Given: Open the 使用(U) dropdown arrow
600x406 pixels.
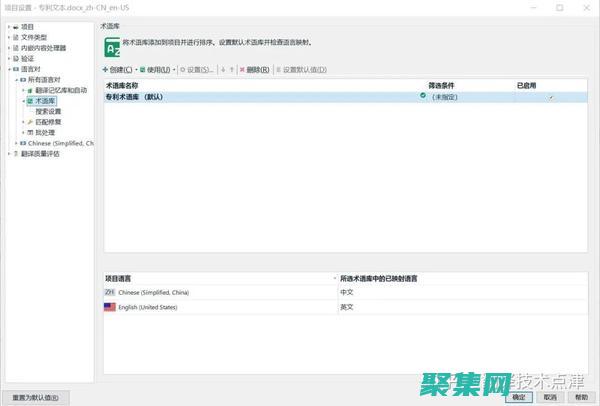Looking at the screenshot, I should pyautogui.click(x=174, y=70).
